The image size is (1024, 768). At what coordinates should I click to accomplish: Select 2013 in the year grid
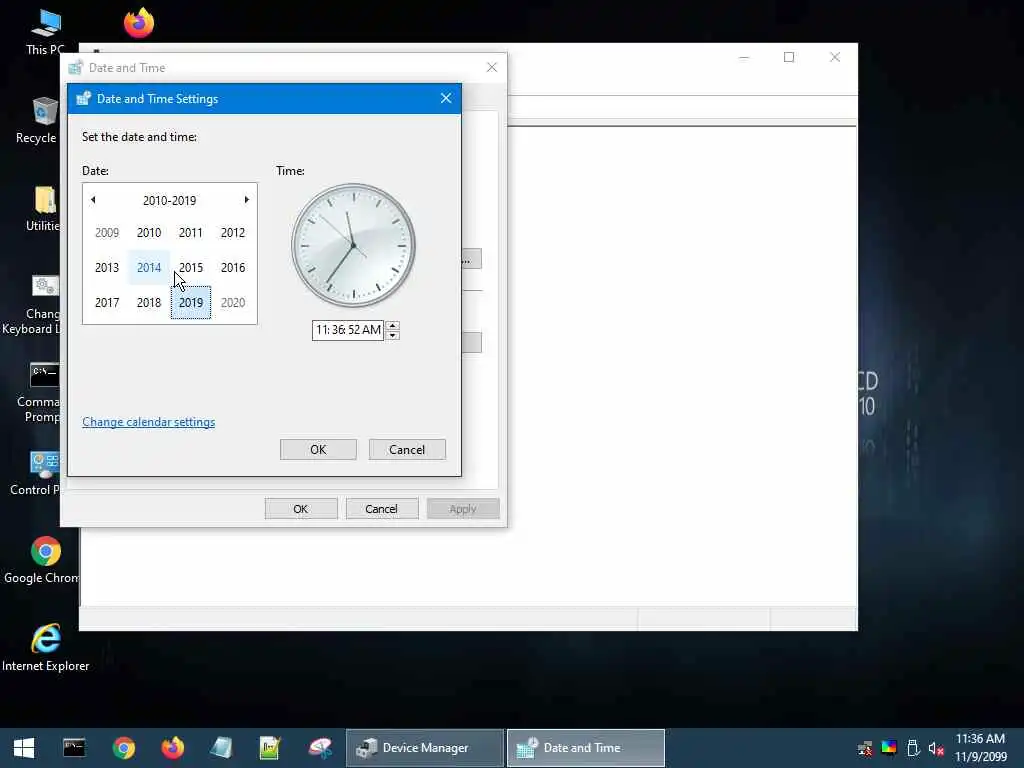pos(107,268)
